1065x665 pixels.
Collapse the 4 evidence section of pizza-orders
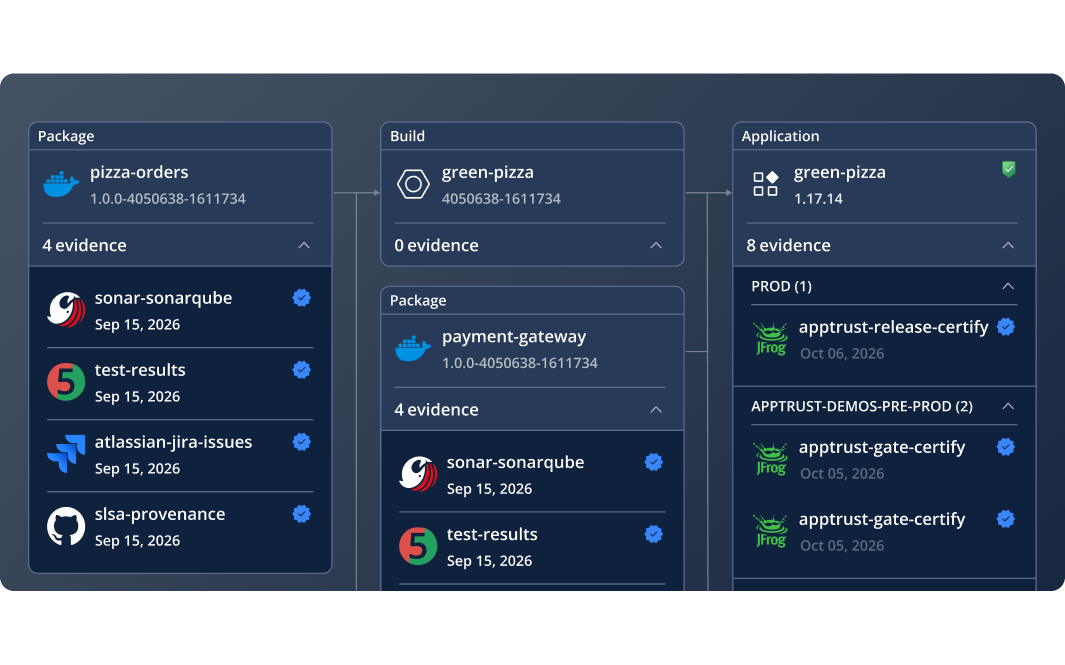[304, 245]
